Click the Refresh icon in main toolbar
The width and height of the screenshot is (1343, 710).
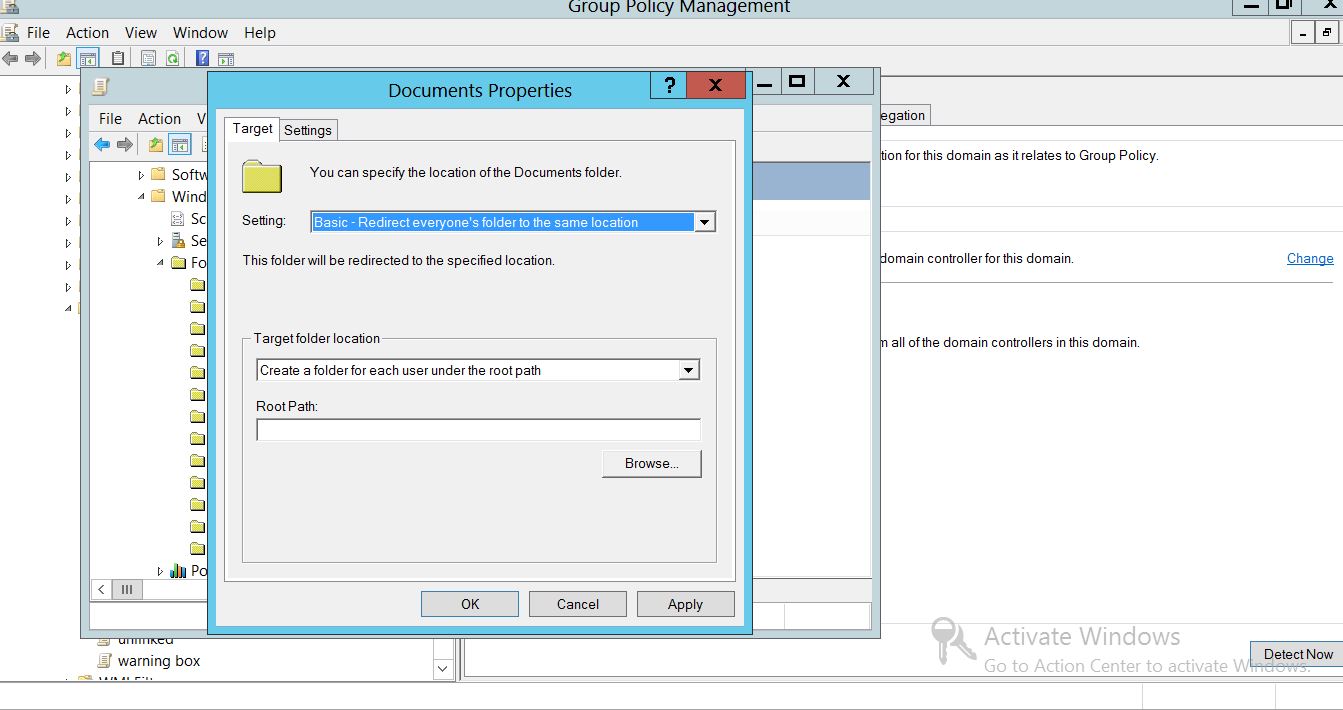pos(172,59)
